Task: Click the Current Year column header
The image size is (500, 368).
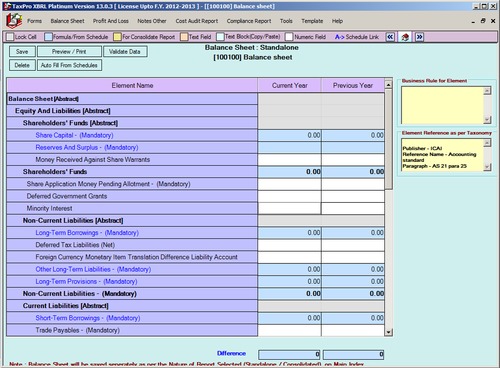Action: (289, 86)
